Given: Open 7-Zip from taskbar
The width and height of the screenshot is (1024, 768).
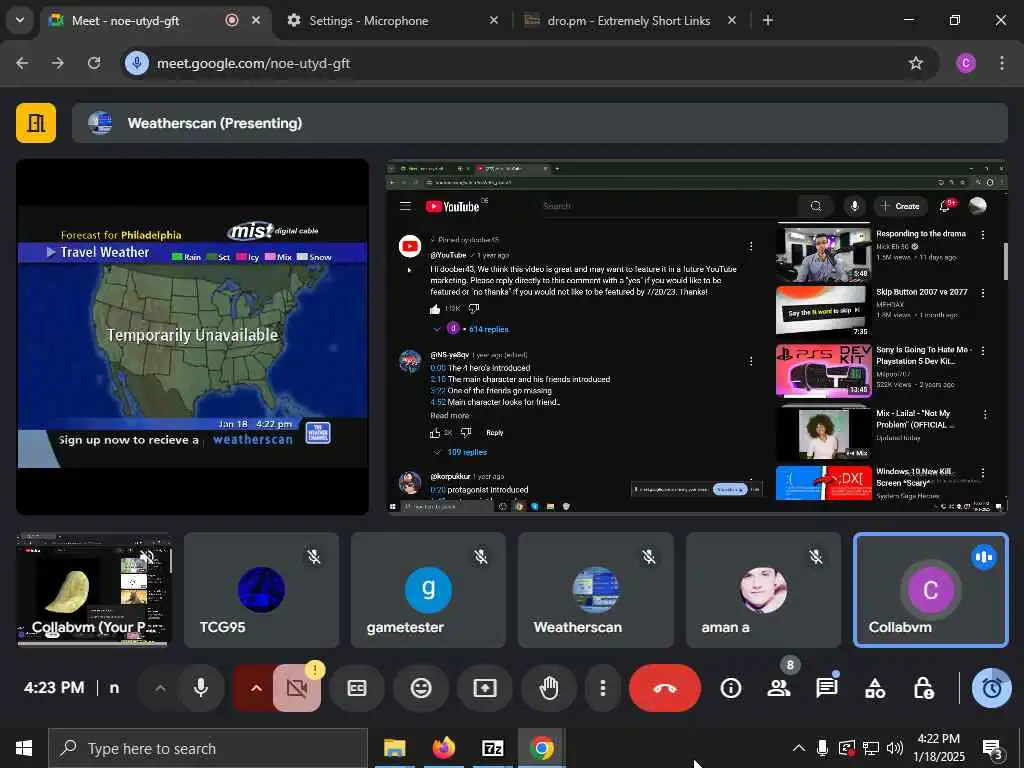Looking at the screenshot, I should pos(492,748).
